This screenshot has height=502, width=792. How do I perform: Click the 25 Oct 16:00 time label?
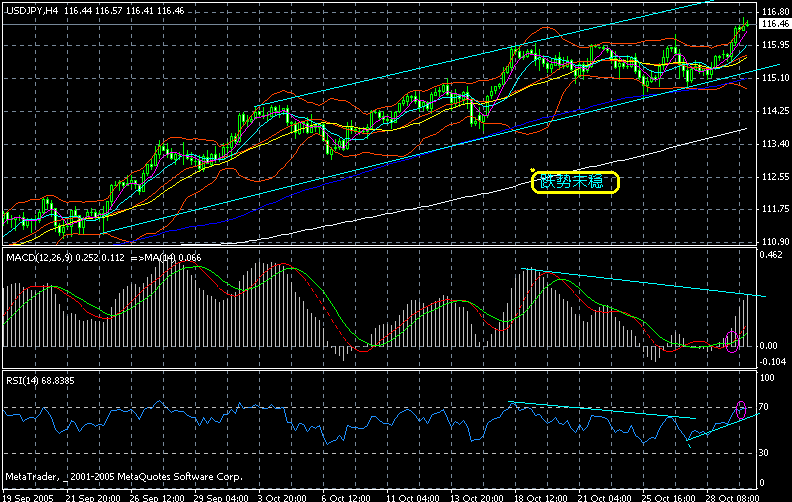tap(669, 498)
